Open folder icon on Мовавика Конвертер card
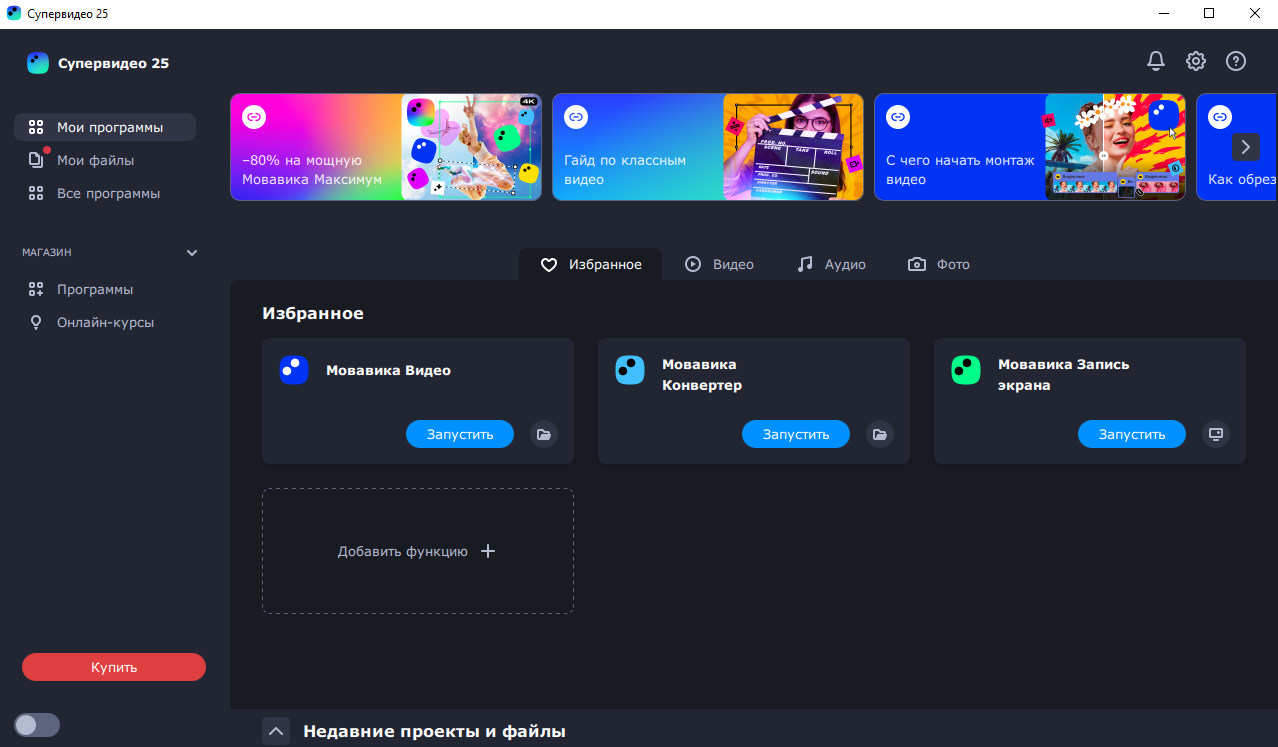The height and width of the screenshot is (747, 1278). click(879, 434)
